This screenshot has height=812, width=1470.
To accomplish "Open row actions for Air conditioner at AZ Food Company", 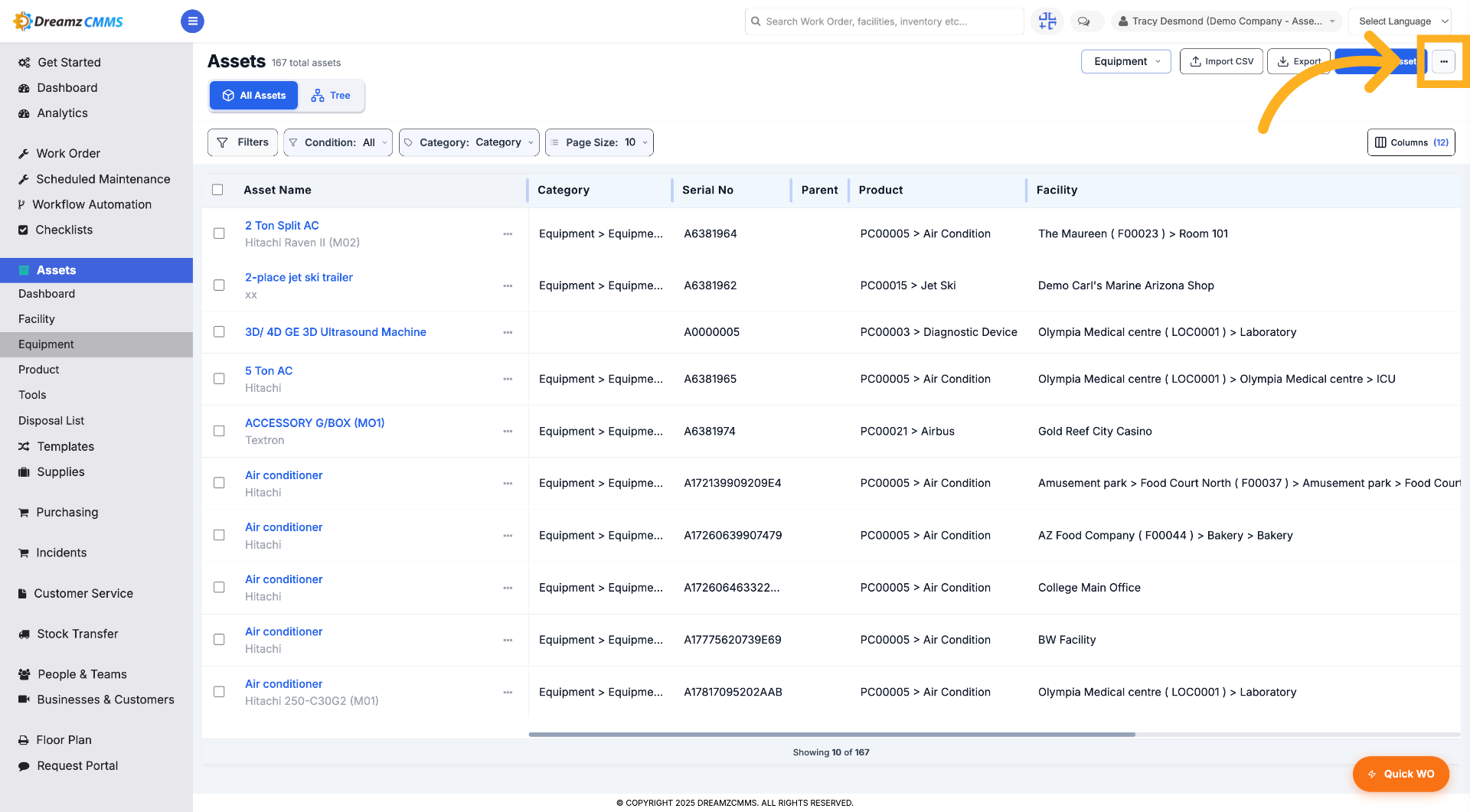I will (x=508, y=536).
